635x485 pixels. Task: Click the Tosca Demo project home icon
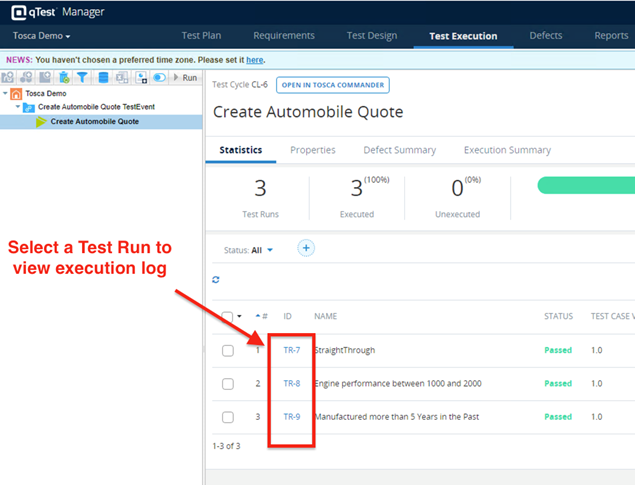pos(17,93)
